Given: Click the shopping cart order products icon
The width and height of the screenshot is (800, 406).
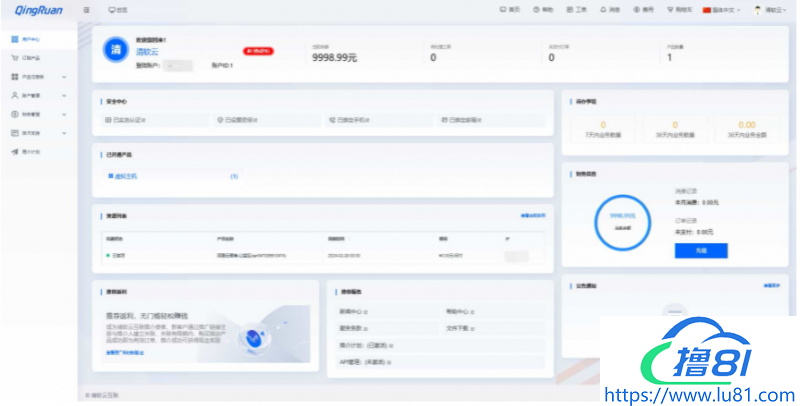Looking at the screenshot, I should pos(15,58).
